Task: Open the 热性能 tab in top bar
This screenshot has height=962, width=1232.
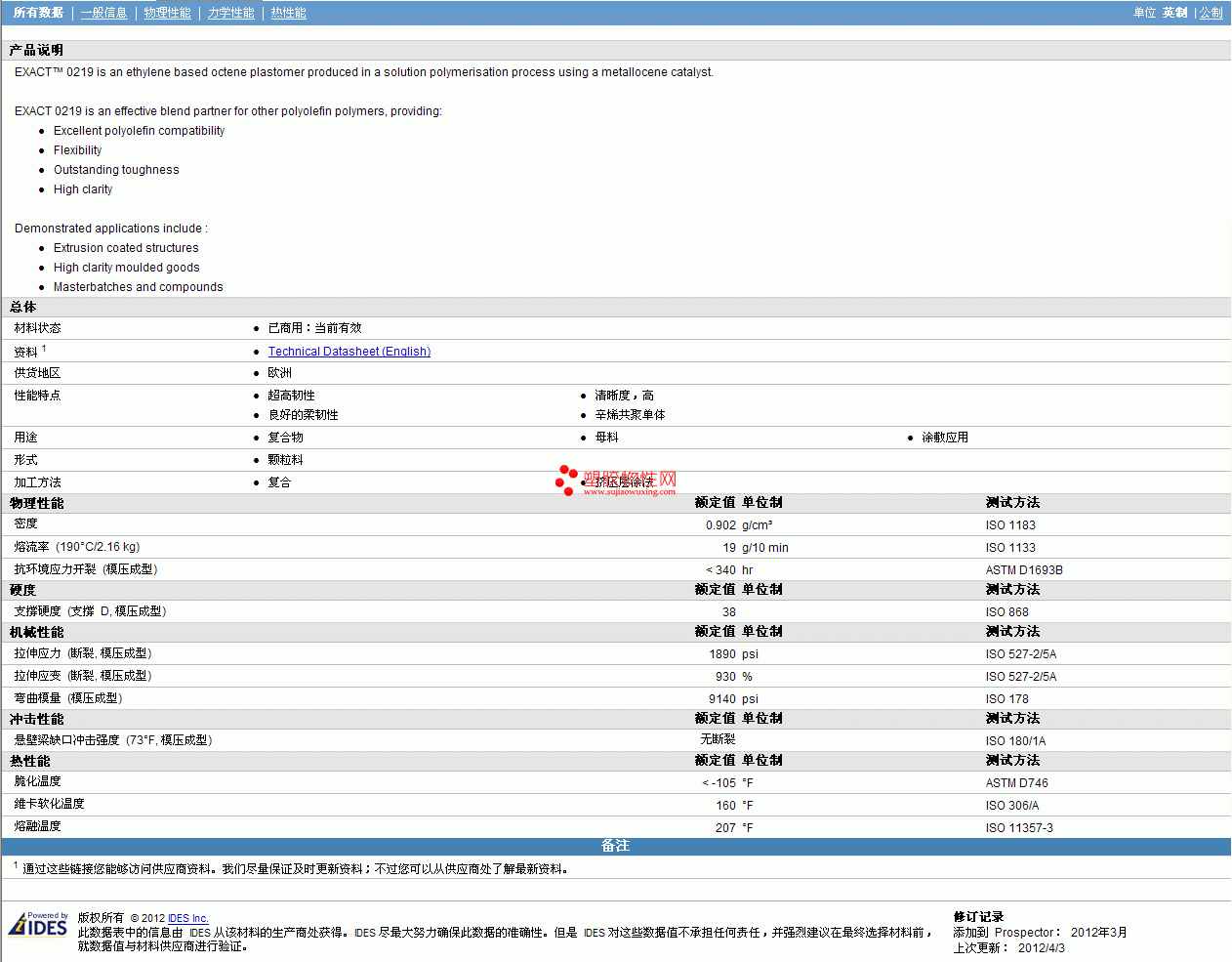Action: coord(288,13)
